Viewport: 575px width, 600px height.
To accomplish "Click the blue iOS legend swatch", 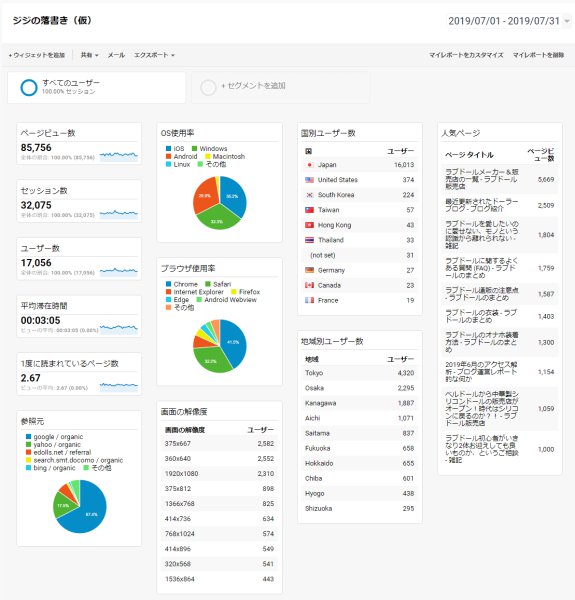I will click(168, 148).
